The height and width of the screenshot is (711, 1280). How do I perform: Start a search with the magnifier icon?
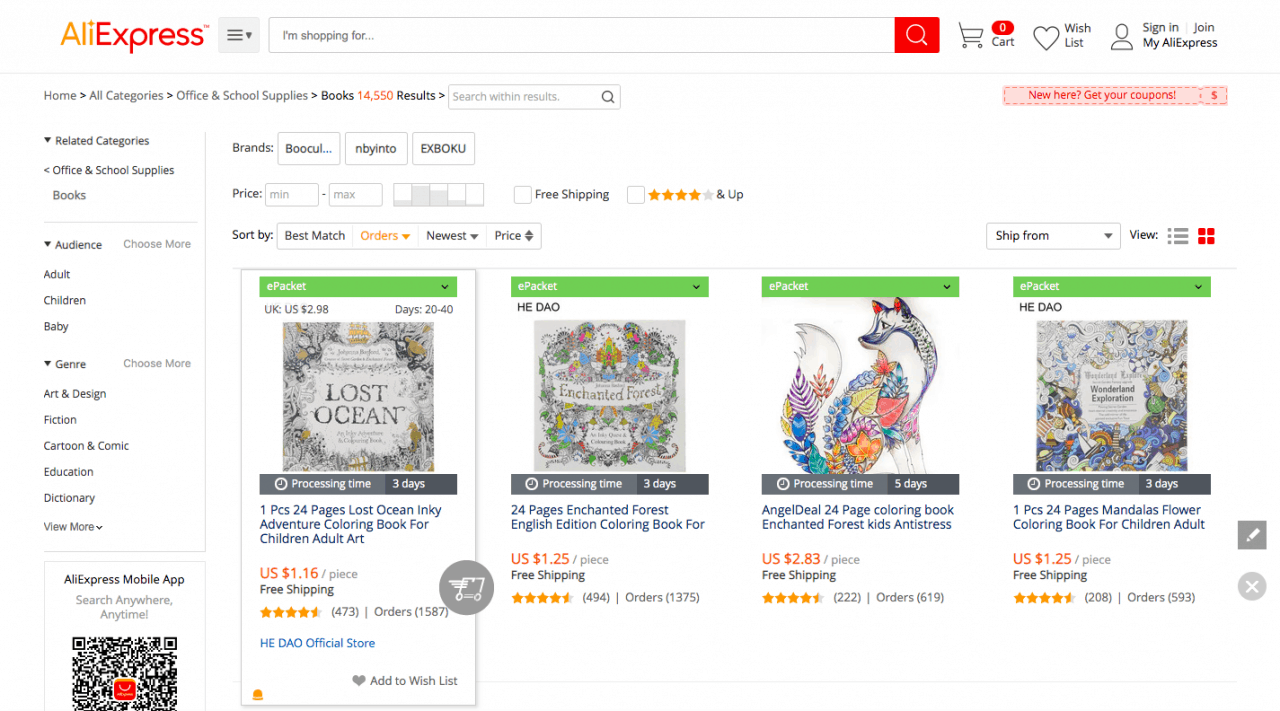916,34
